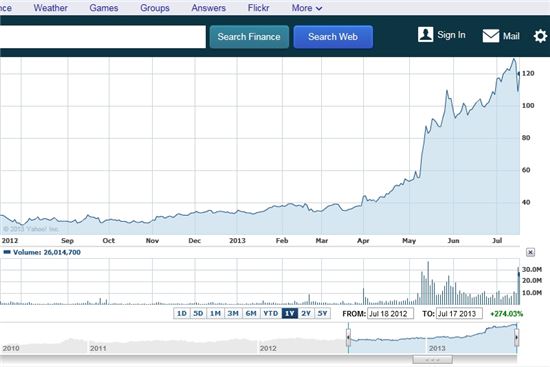
Task: Click the Apr axis label
Action: point(363,241)
